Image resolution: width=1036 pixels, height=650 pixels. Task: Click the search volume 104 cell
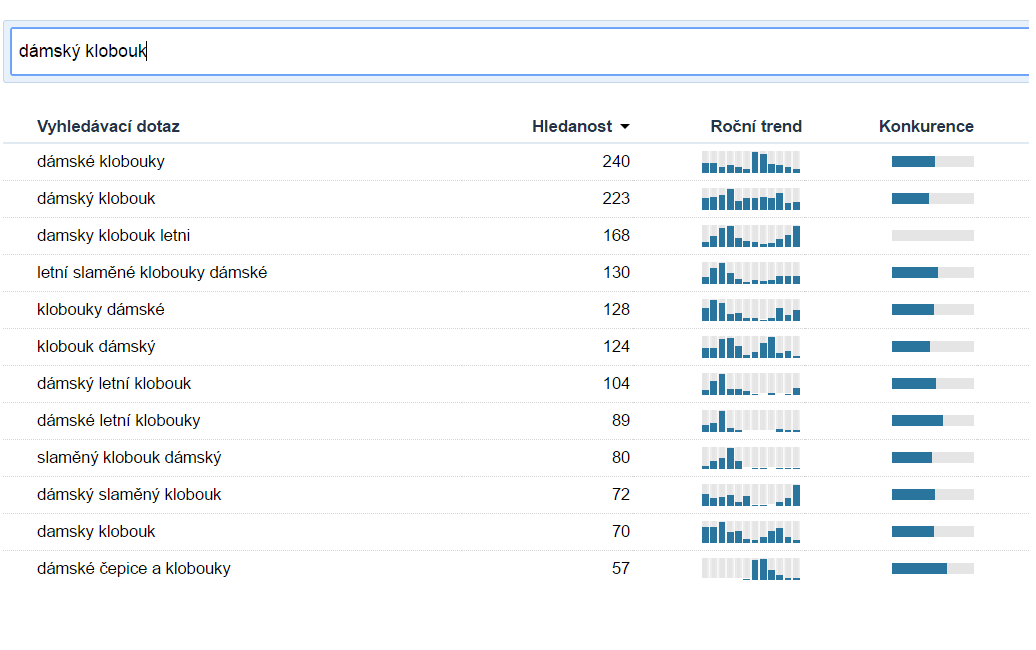[616, 383]
